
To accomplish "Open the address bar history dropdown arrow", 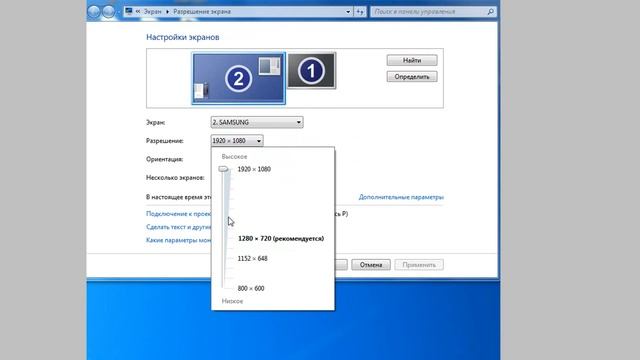I will point(348,12).
